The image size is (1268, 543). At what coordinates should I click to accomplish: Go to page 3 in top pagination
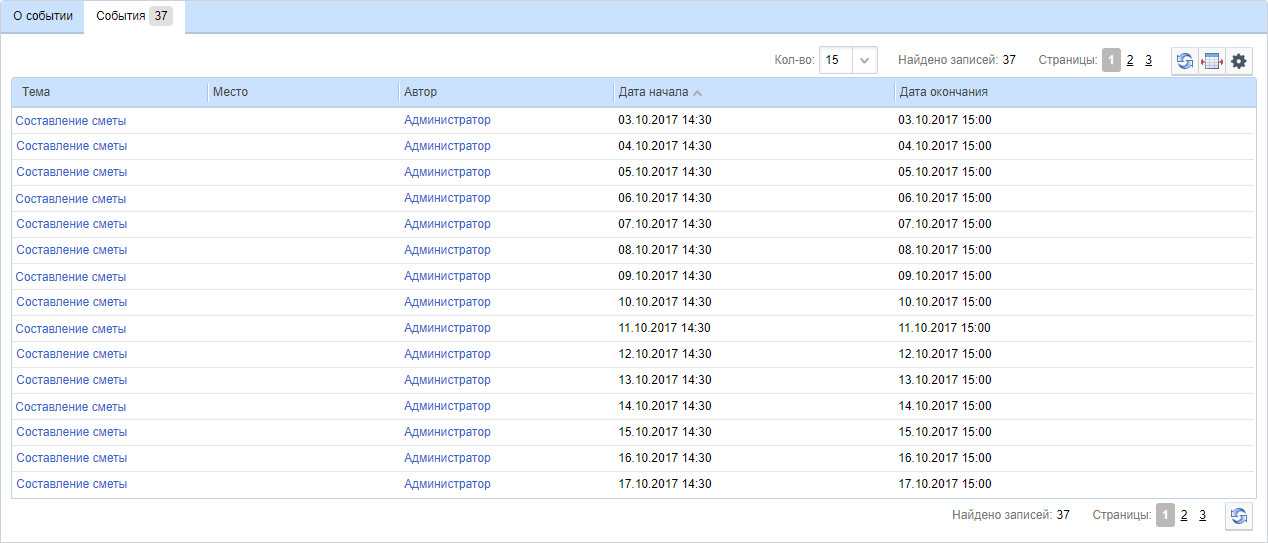pyautogui.click(x=1149, y=60)
